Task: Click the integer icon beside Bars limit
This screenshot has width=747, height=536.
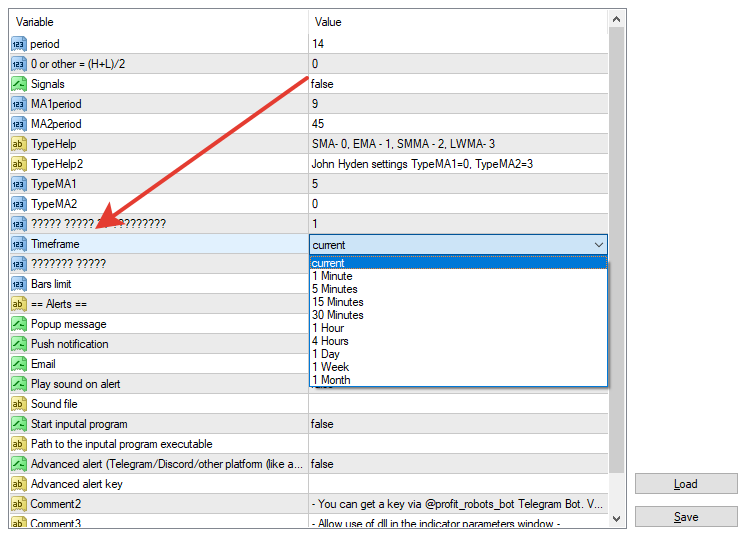Action: [x=19, y=284]
